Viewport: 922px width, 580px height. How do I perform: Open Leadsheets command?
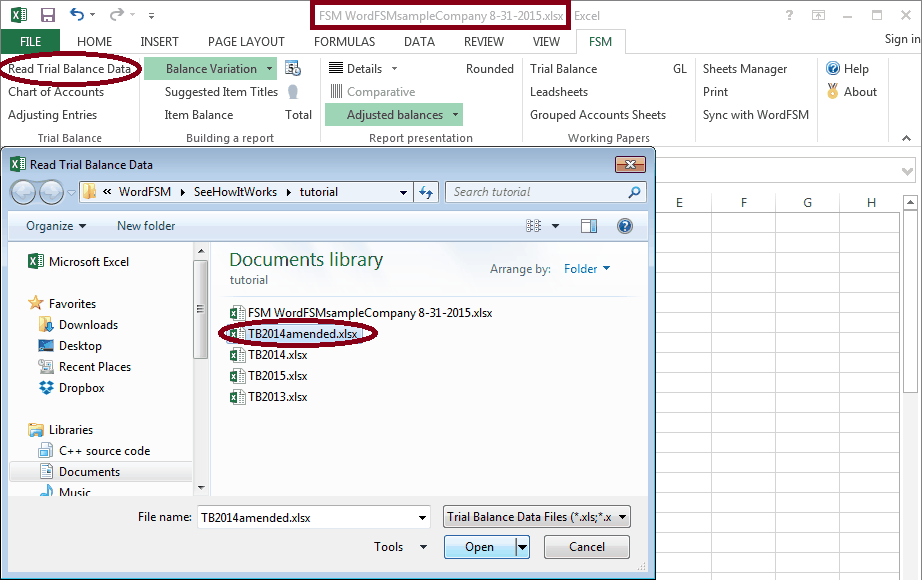click(559, 92)
